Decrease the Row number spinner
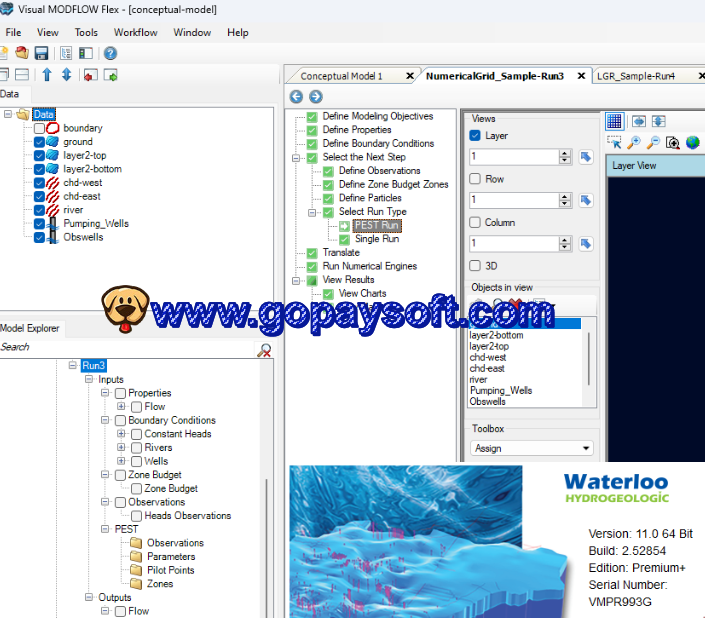The height and width of the screenshot is (618, 705). 565,204
